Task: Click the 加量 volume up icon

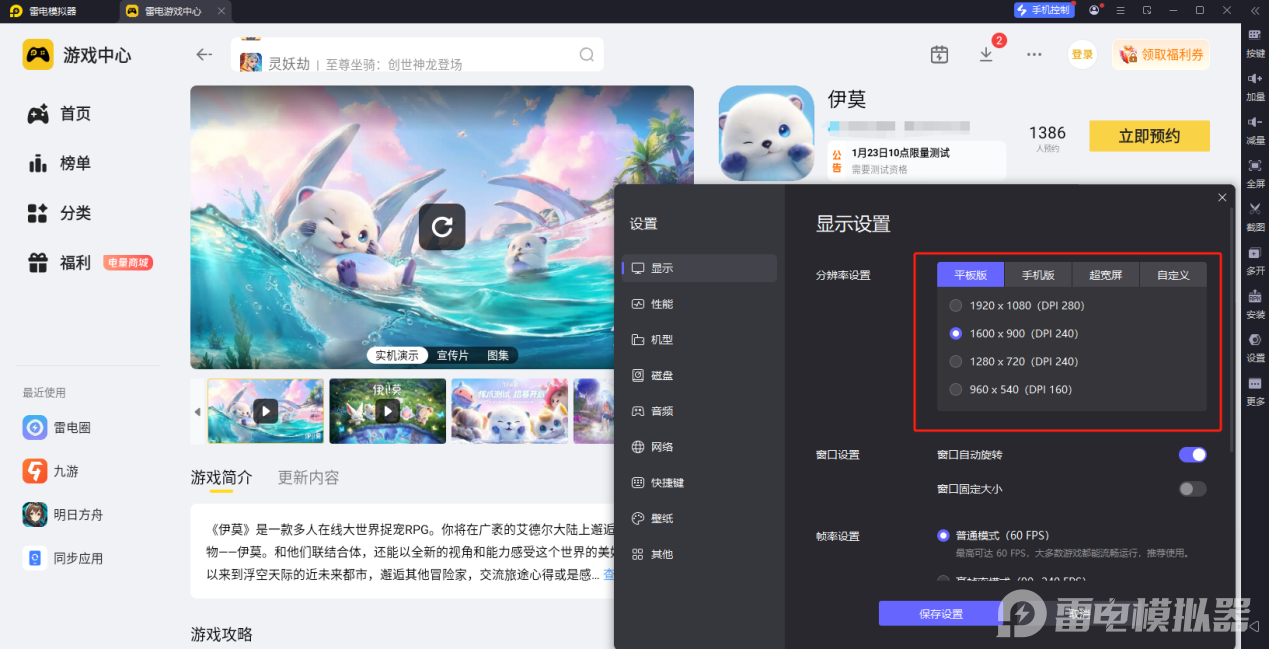Action: [x=1255, y=78]
